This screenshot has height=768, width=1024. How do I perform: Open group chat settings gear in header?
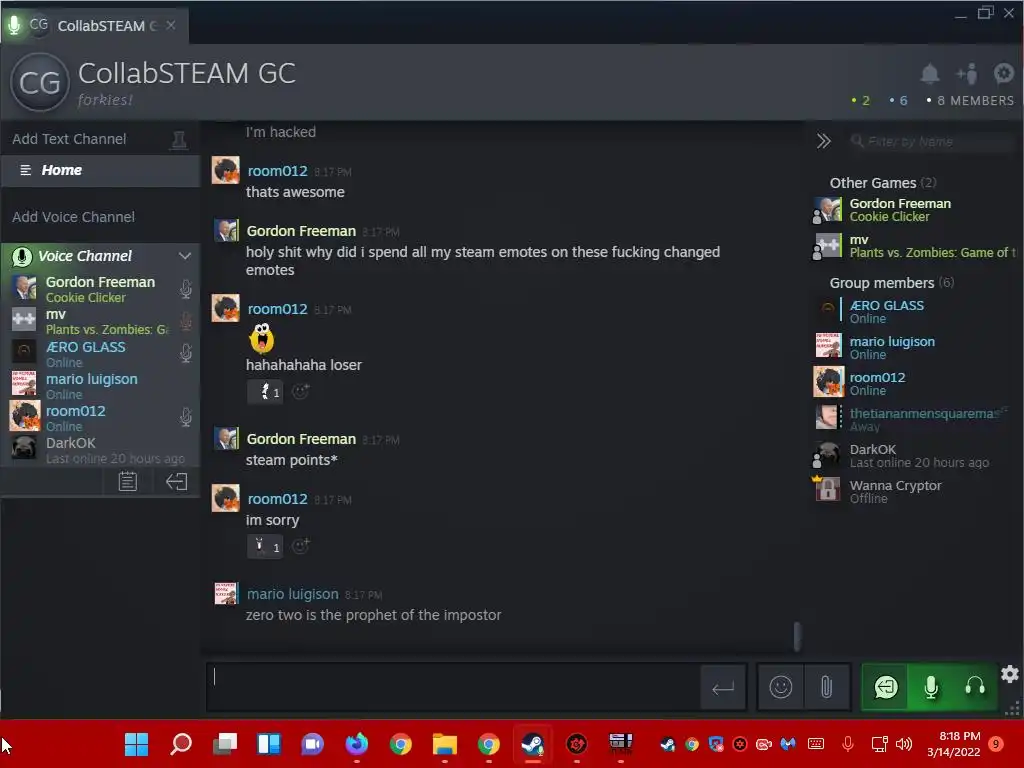point(1004,73)
